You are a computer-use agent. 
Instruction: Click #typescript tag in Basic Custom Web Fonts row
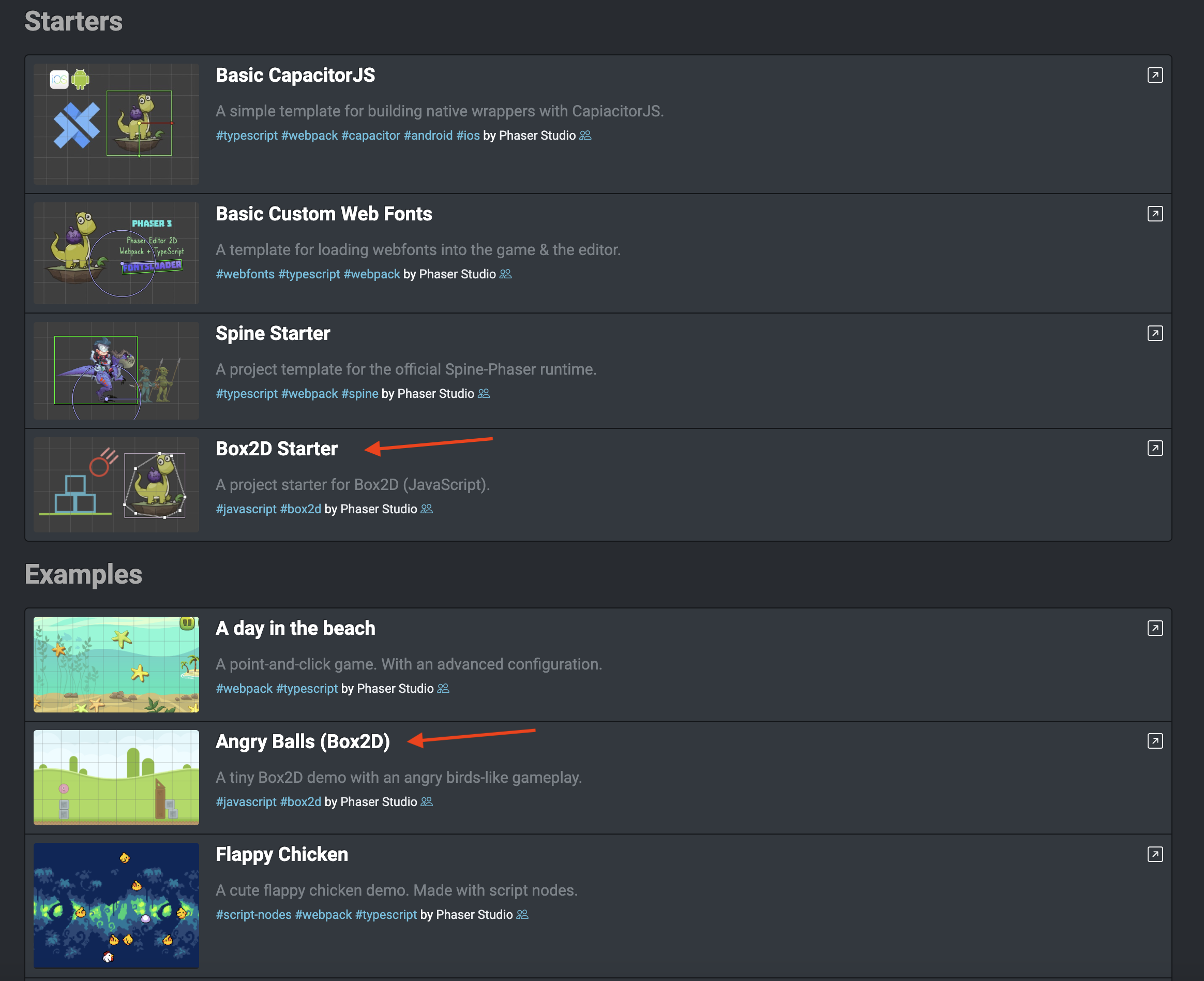[x=309, y=274]
